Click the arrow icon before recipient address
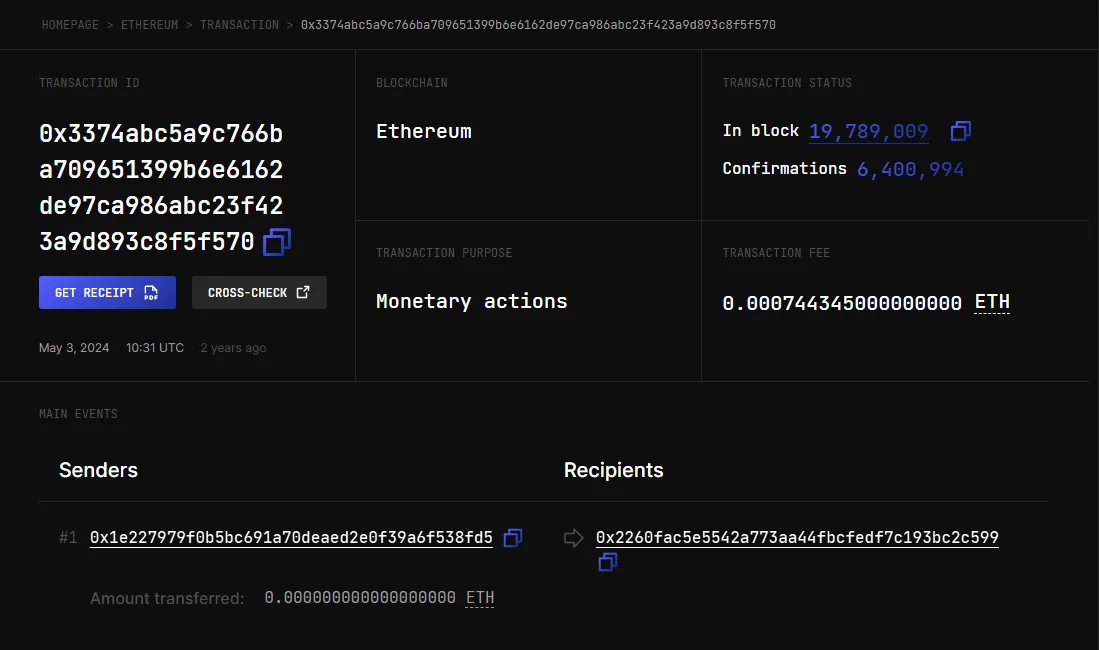1099x650 pixels. click(573, 538)
